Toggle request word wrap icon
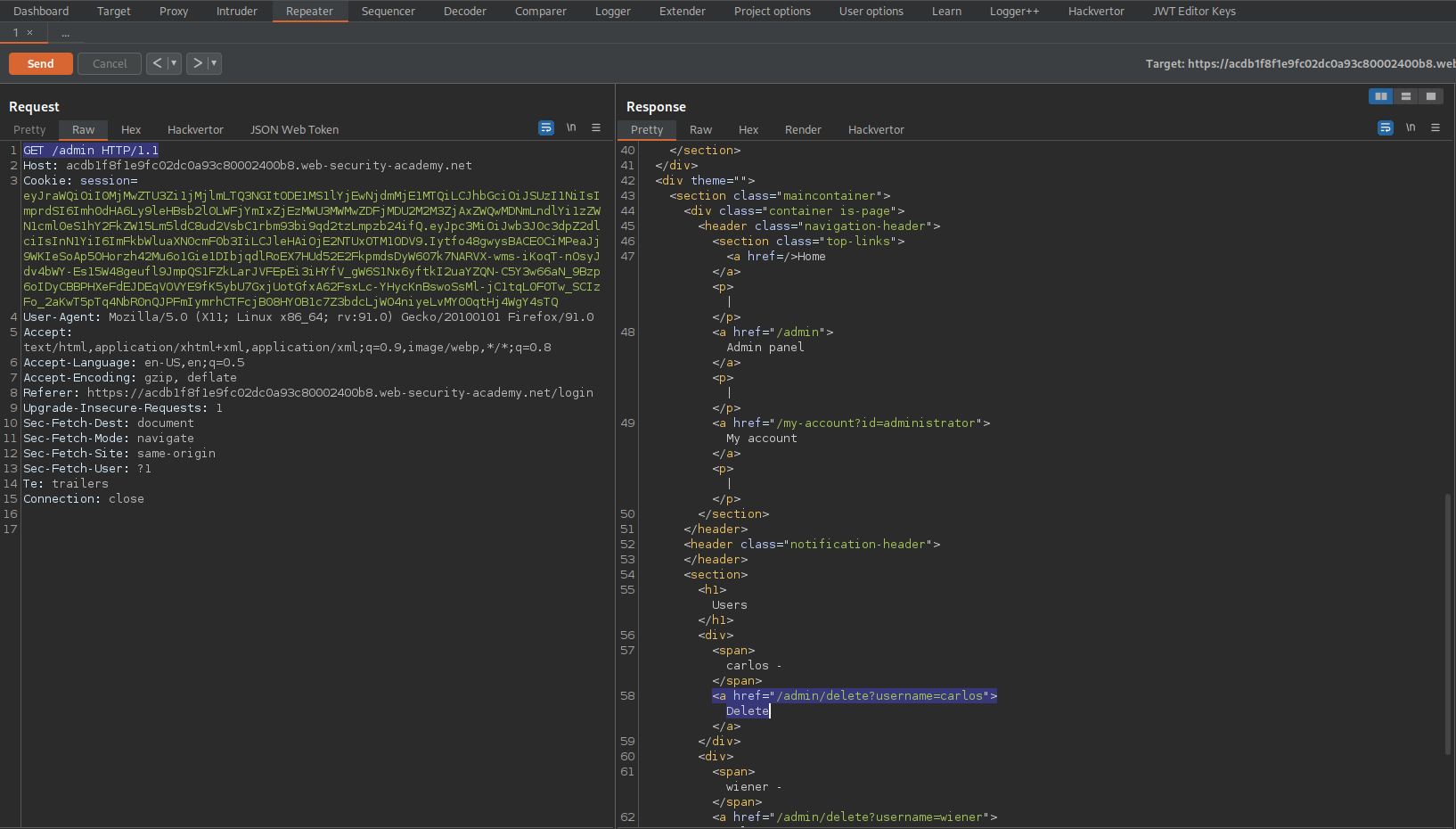Viewport: 1456px width, 829px height. (x=546, y=128)
